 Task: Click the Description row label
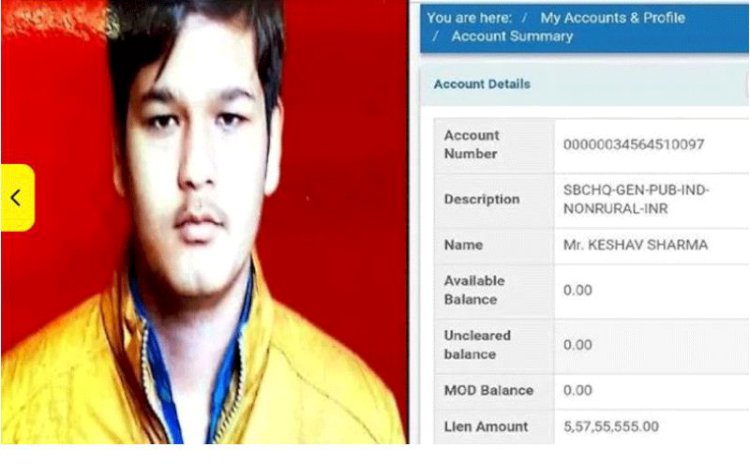coord(482,199)
